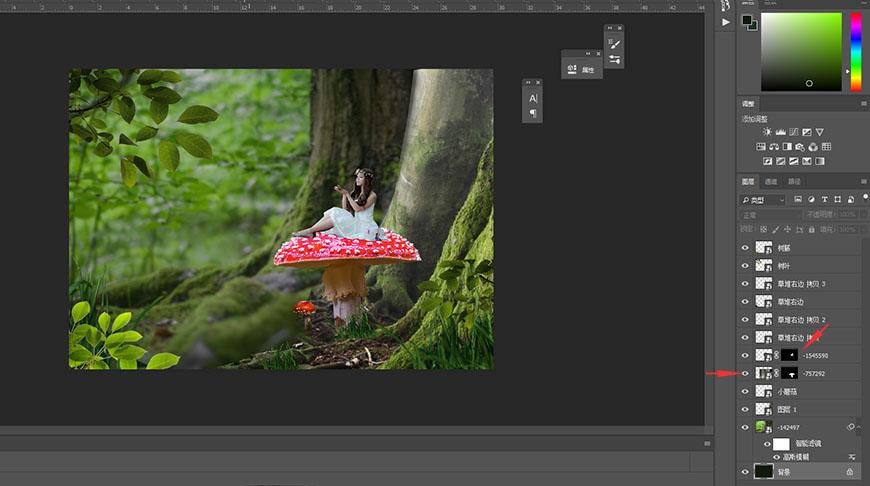The image size is (870, 486).
Task: Collapse the smart filters on layer -142497
Action: pyautogui.click(x=860, y=427)
